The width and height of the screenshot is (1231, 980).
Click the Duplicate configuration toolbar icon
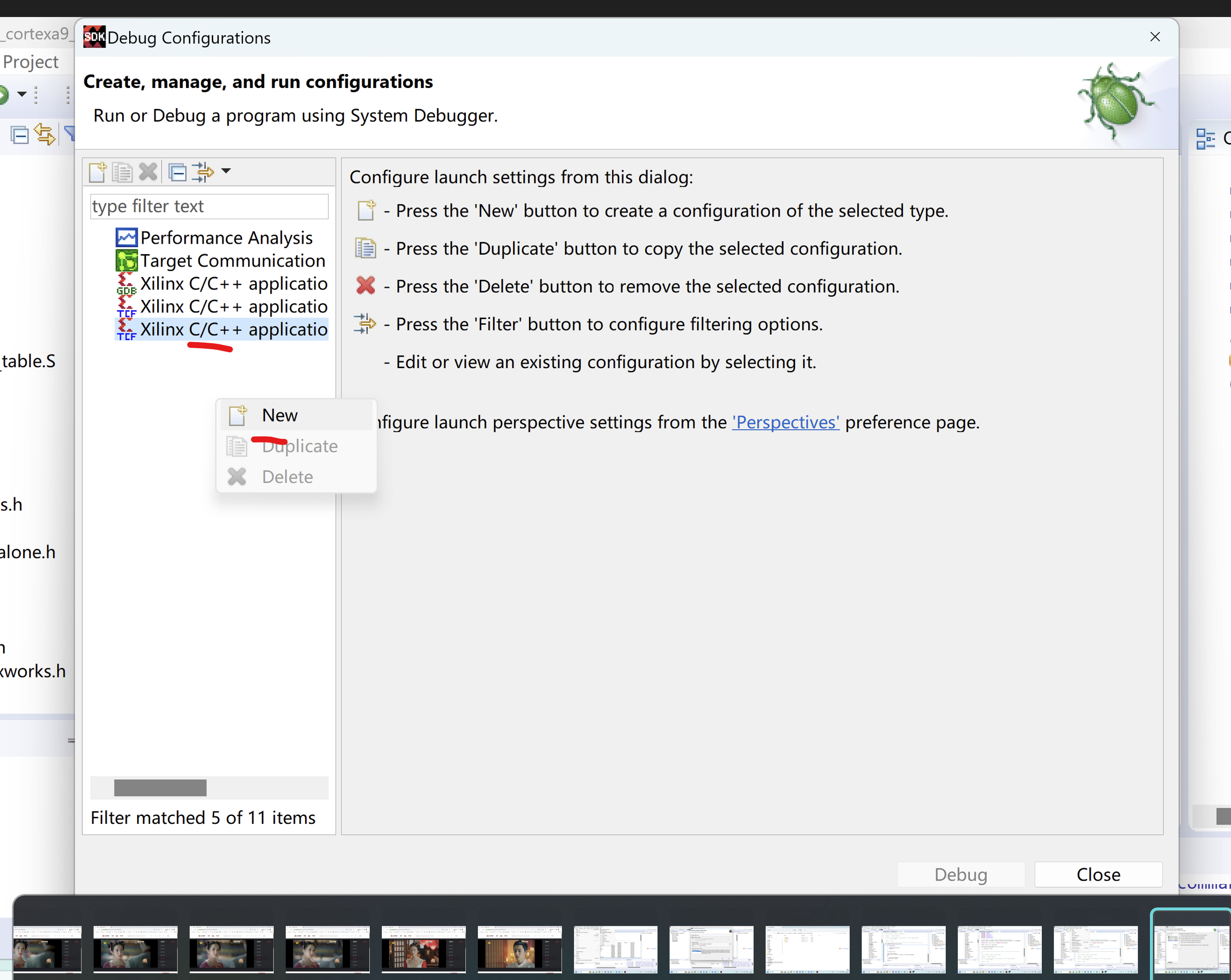click(x=122, y=172)
